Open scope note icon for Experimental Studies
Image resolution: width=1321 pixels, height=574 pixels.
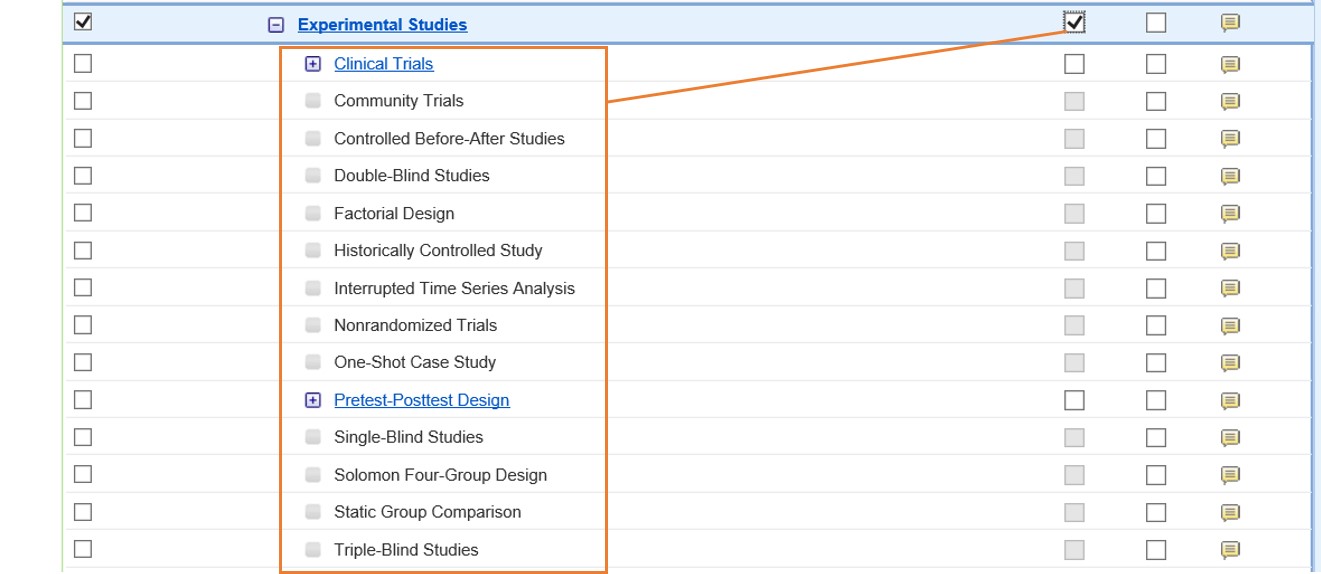(1231, 22)
